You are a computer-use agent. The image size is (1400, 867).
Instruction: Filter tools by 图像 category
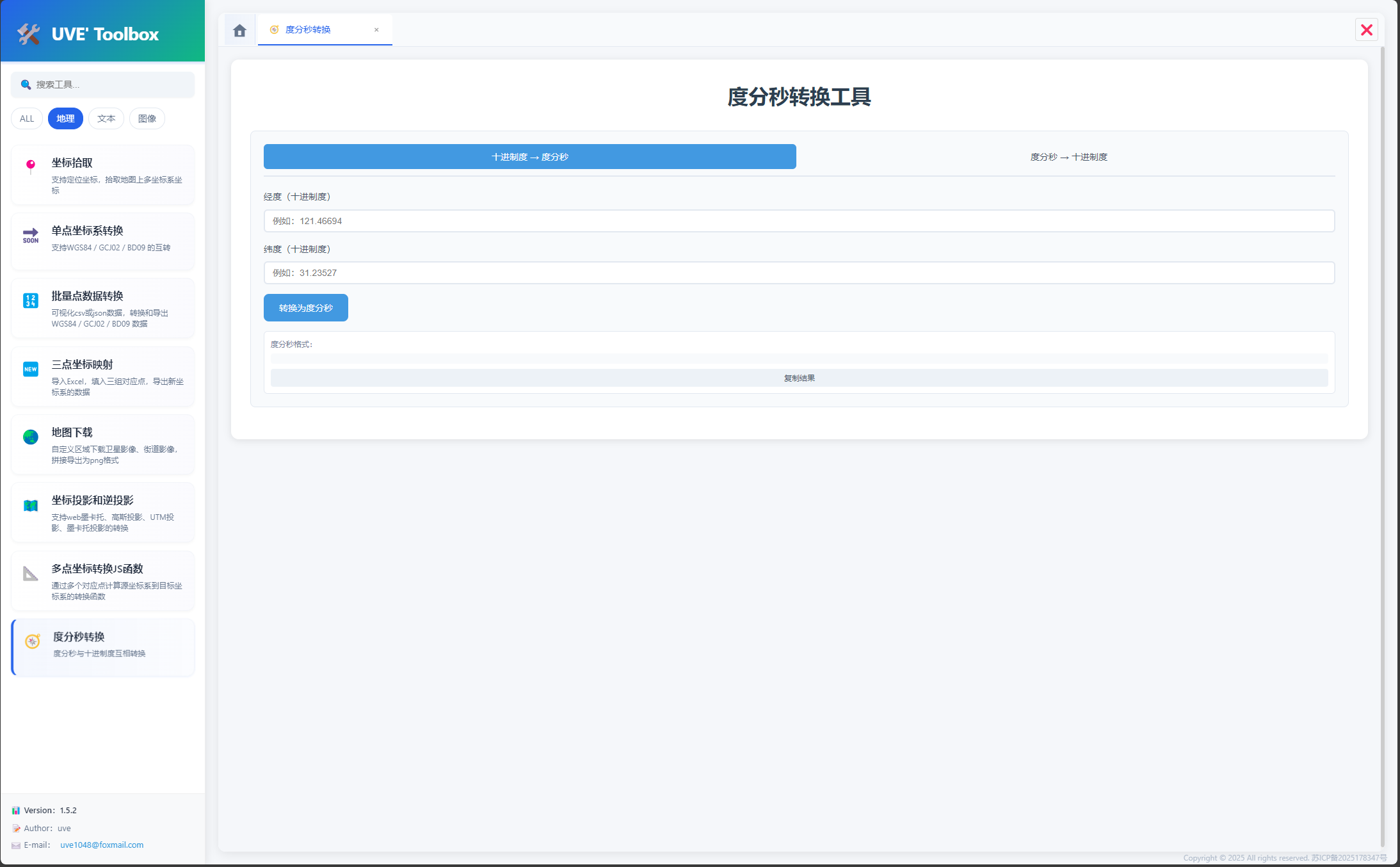(147, 118)
